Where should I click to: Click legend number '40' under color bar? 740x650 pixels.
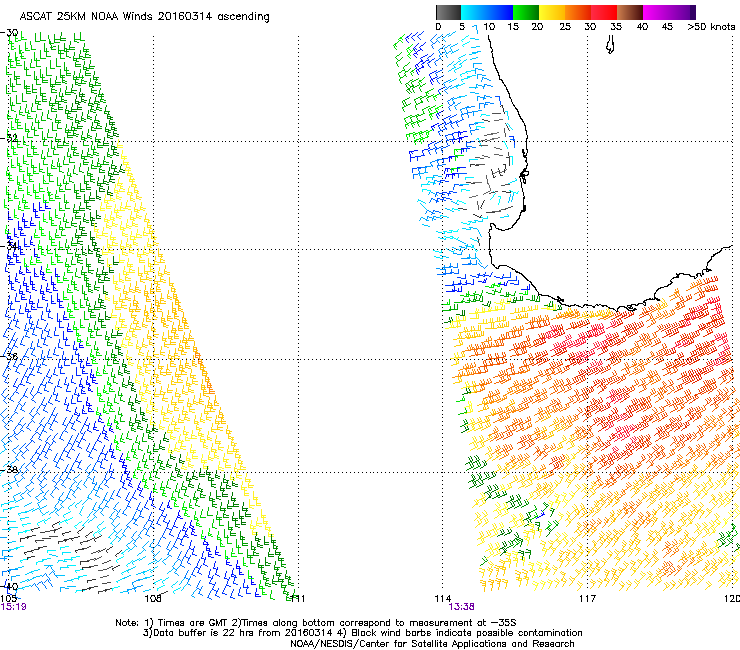[642, 27]
